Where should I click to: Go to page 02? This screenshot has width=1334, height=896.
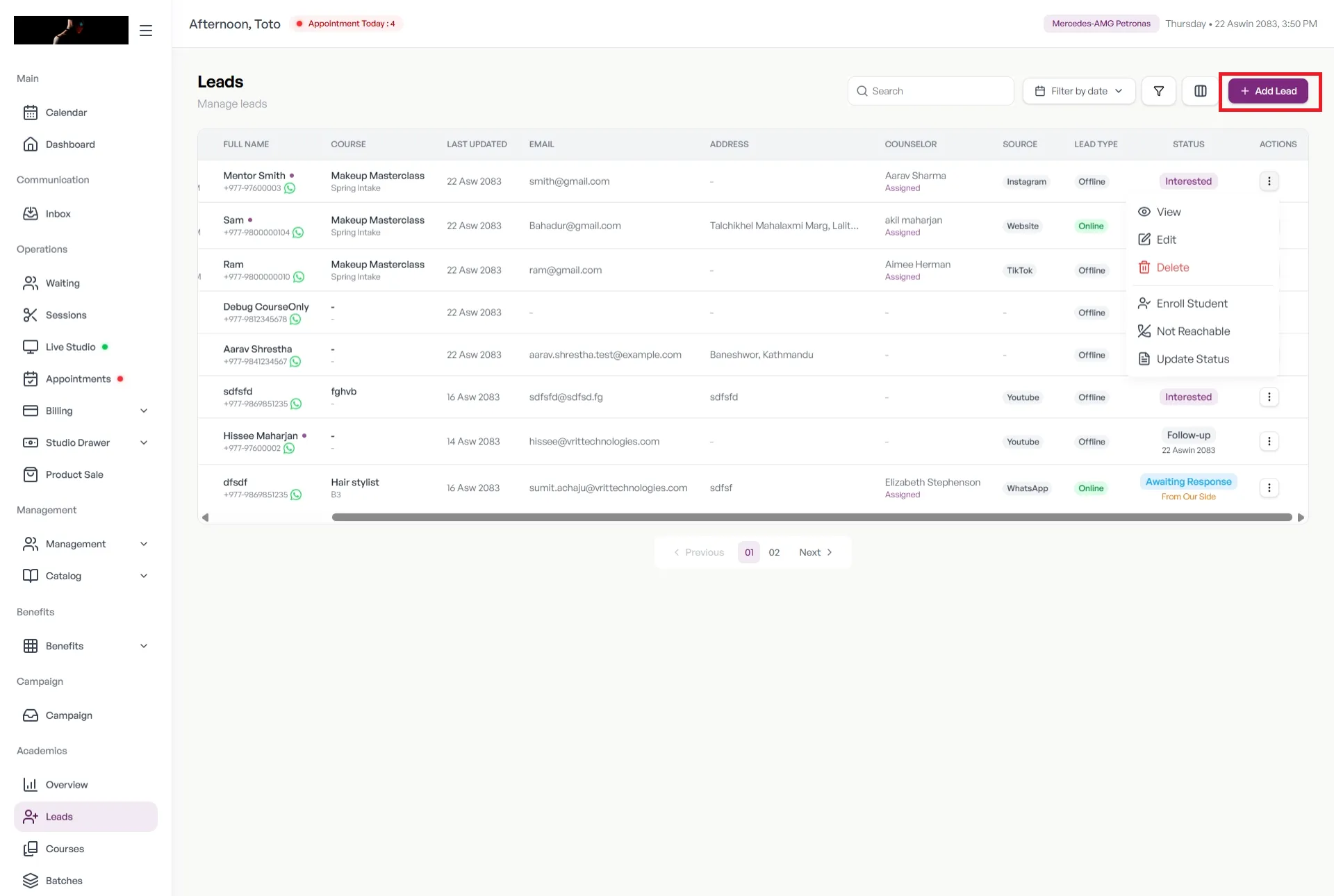[x=774, y=553]
